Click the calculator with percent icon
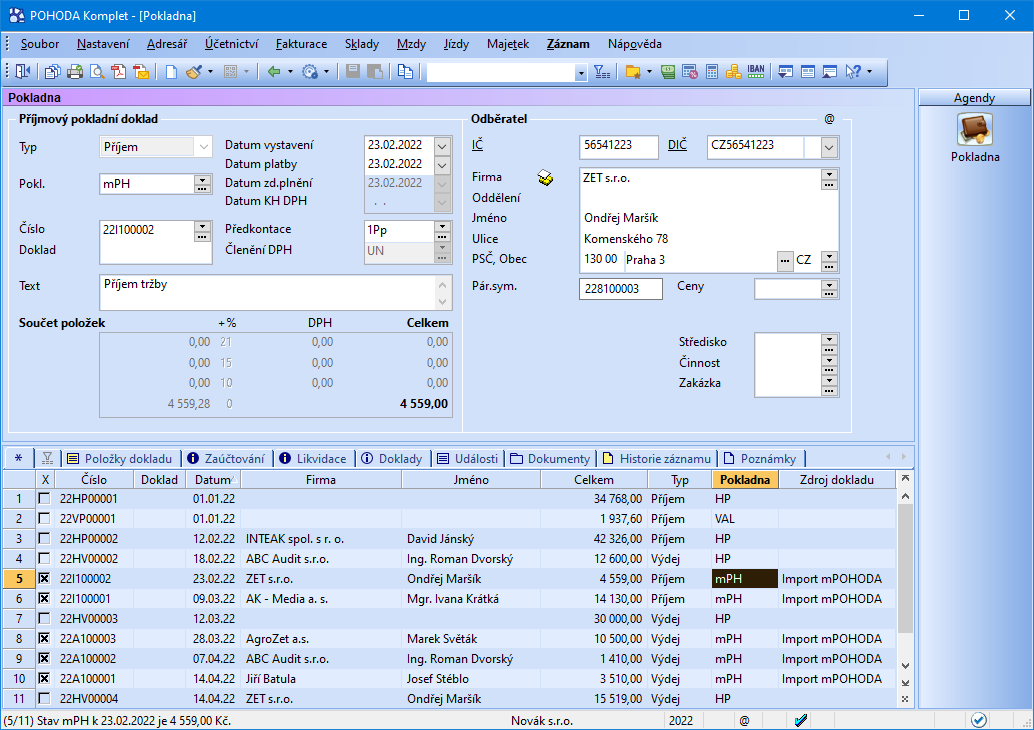The image size is (1034, 730). pos(690,71)
